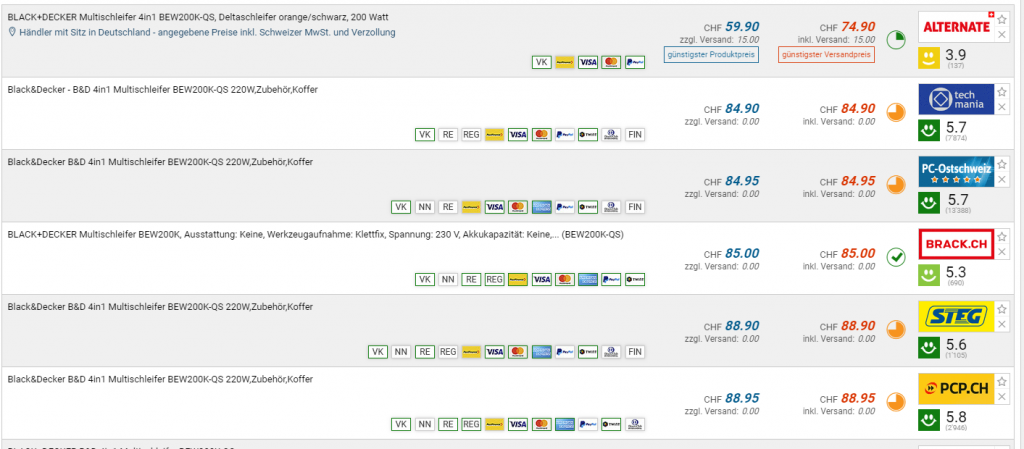1024x449 pixels.
Task: Star the BRACK.CH shop as favorite
Action: 1002,236
